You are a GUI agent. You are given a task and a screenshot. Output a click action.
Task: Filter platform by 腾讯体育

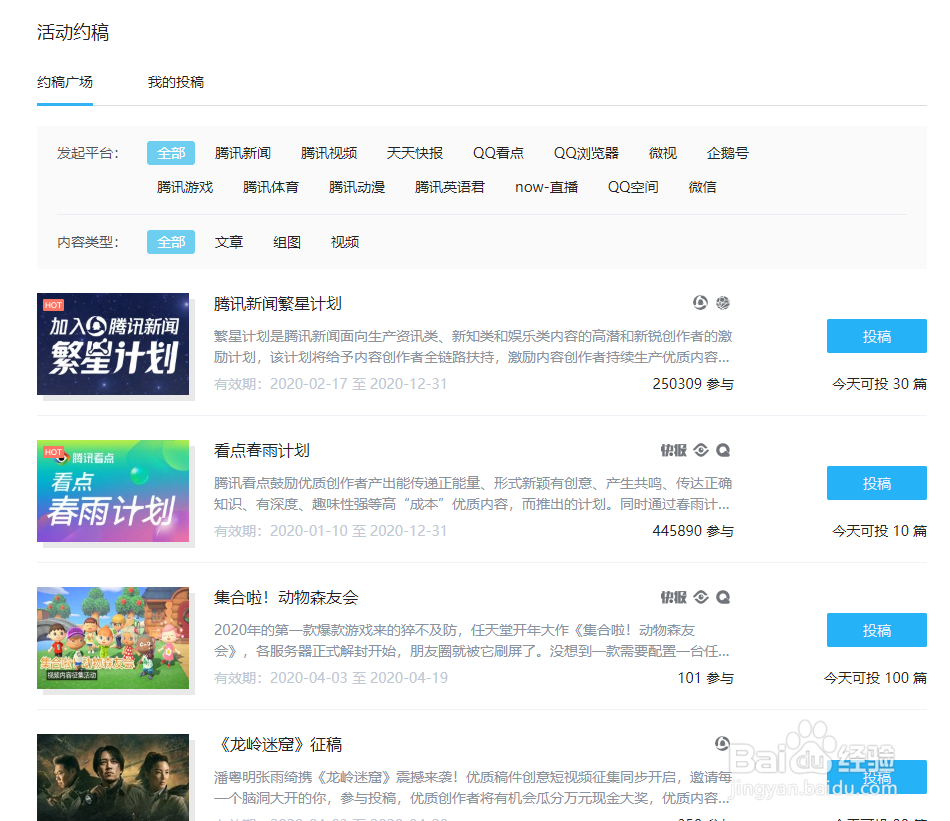click(271, 187)
